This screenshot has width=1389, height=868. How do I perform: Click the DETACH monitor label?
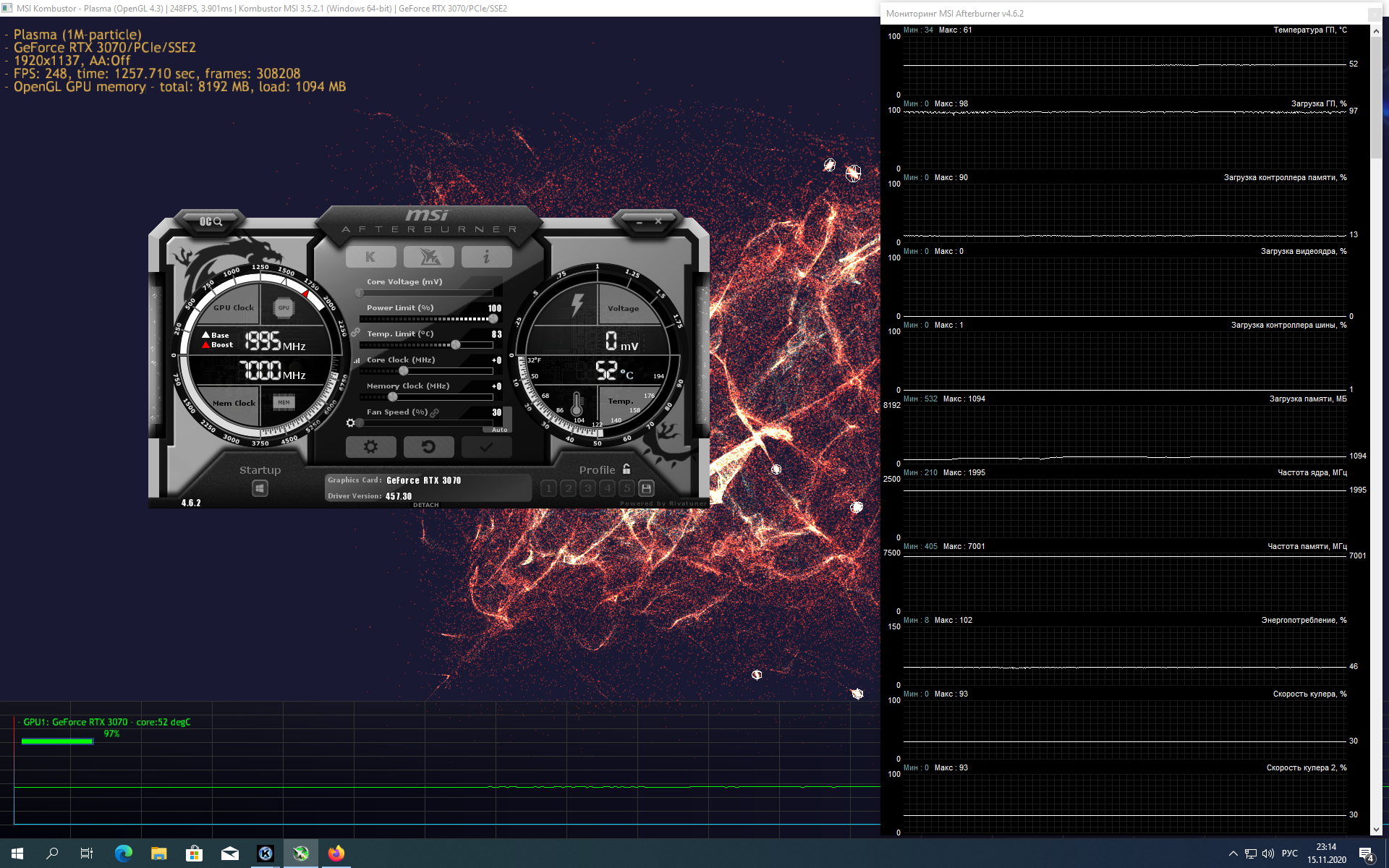[x=425, y=505]
